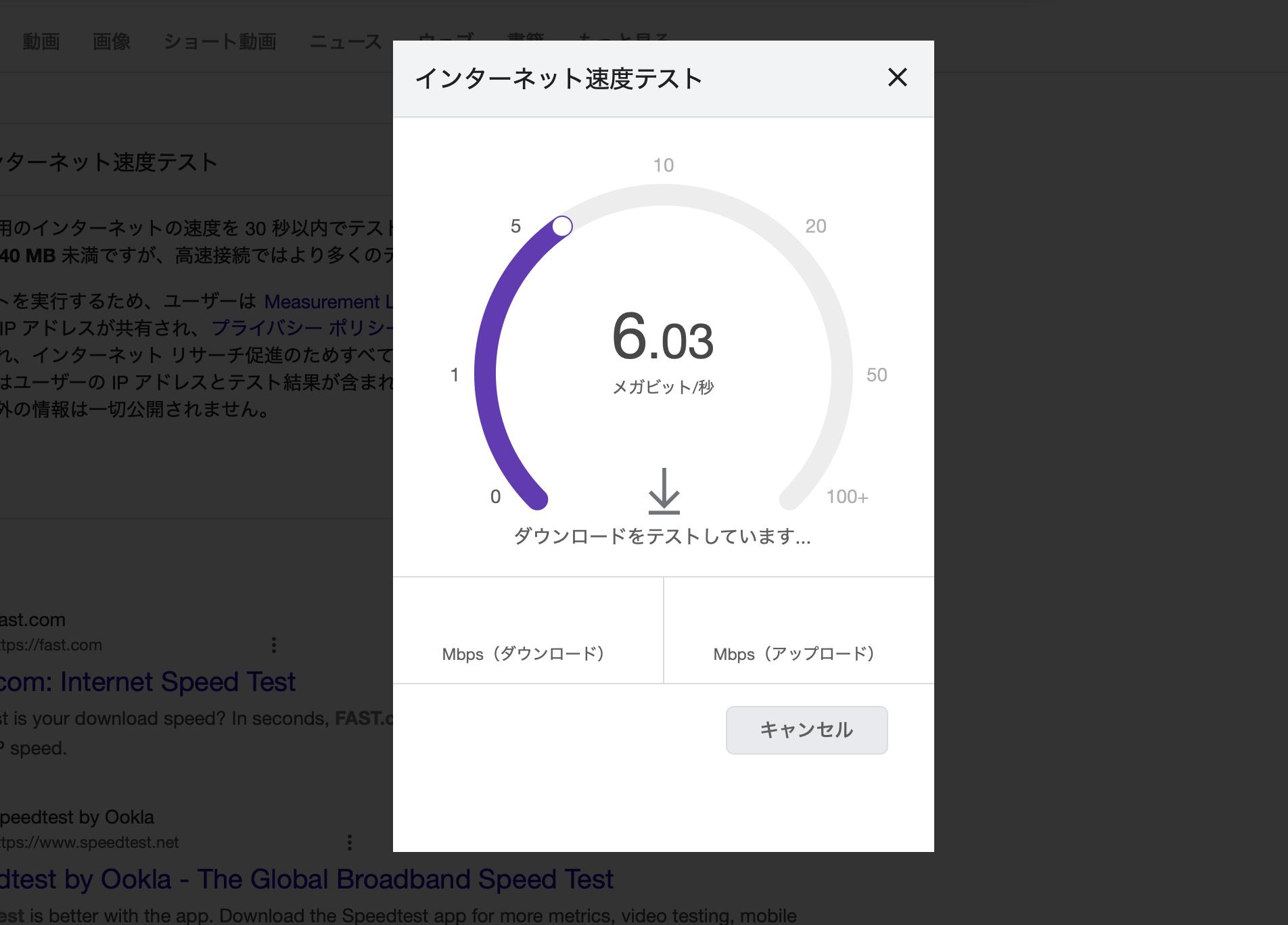
Task: Click the メガビット/秒 unit label
Action: click(663, 387)
